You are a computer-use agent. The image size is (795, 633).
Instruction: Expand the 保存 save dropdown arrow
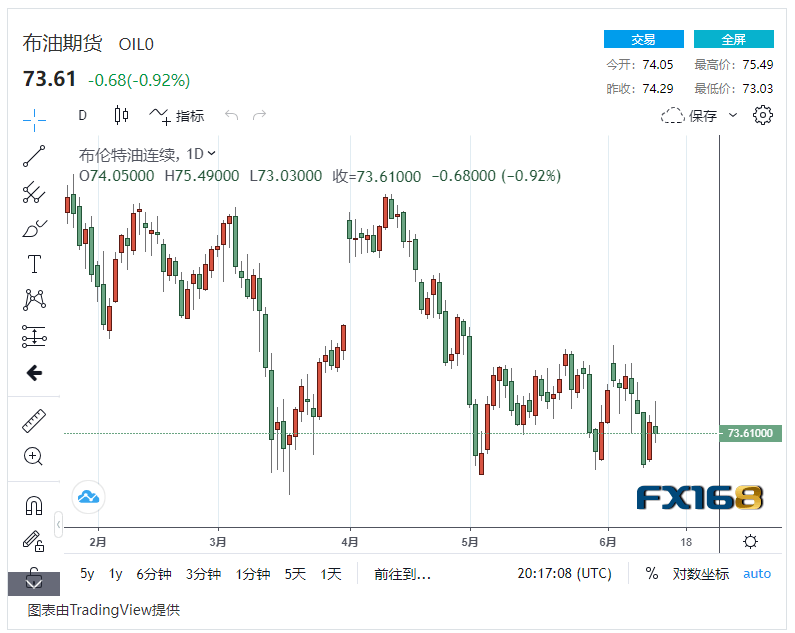[x=733, y=115]
